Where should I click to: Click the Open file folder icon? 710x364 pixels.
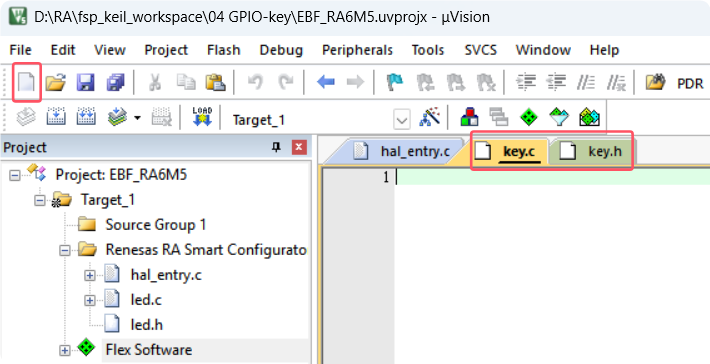[56, 83]
